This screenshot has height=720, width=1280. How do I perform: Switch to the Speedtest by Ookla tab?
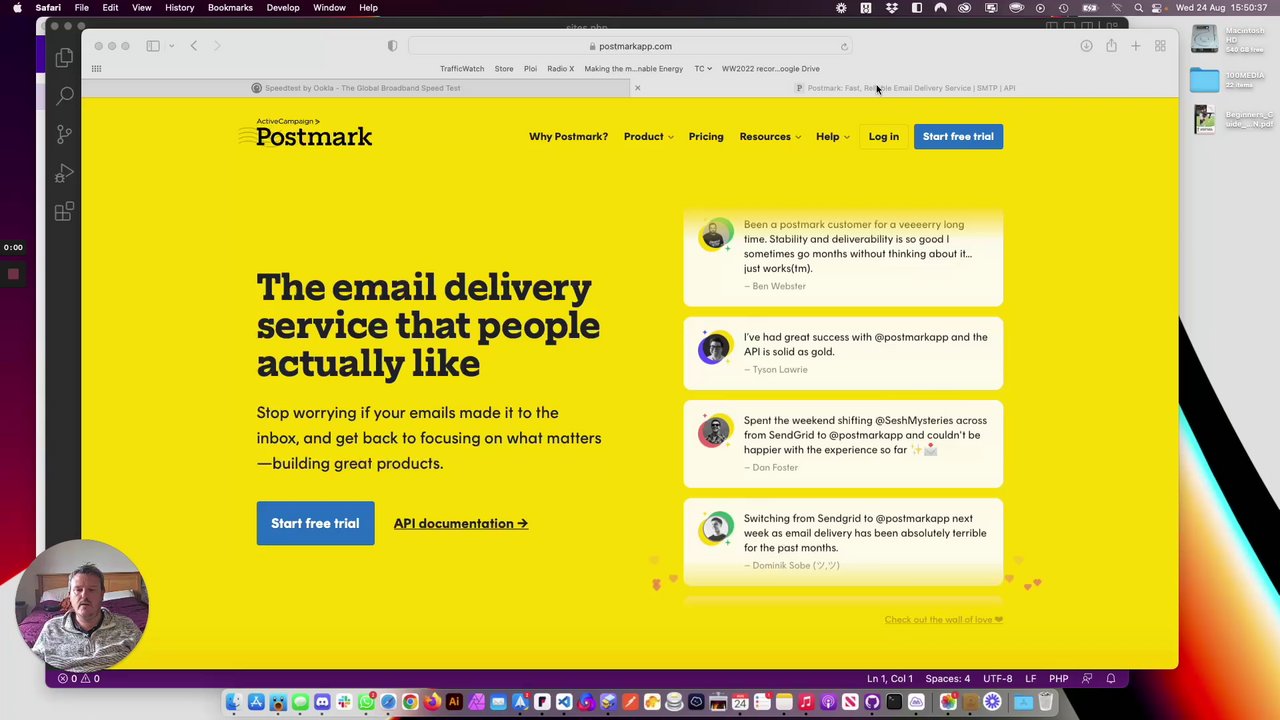[356, 88]
